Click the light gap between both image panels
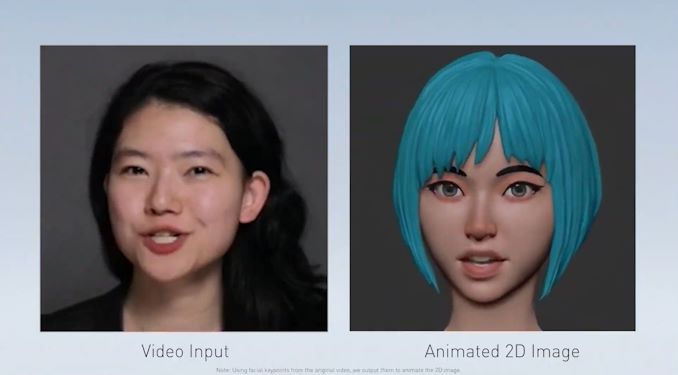 (339, 188)
